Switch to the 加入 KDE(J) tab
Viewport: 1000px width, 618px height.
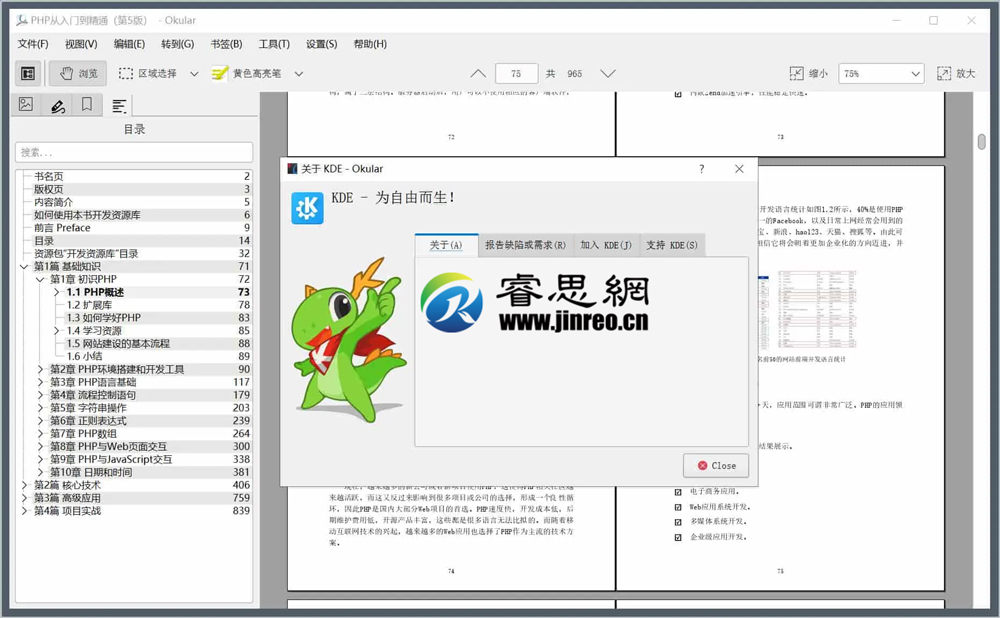pos(606,245)
